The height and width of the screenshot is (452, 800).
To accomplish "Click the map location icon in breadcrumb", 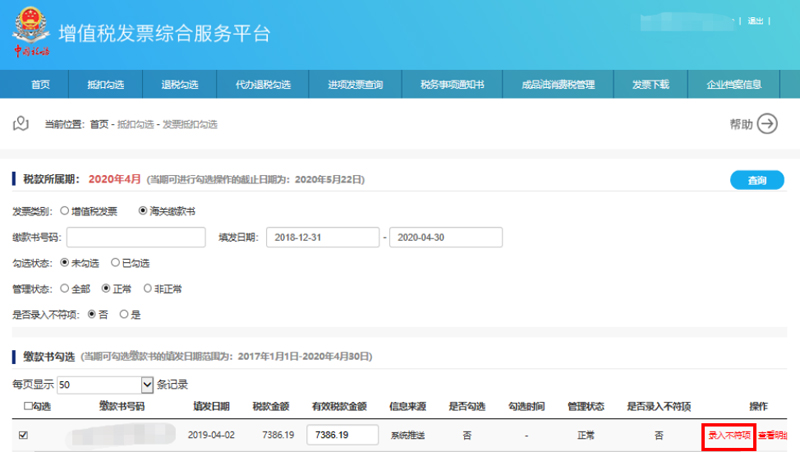I will pos(20,124).
